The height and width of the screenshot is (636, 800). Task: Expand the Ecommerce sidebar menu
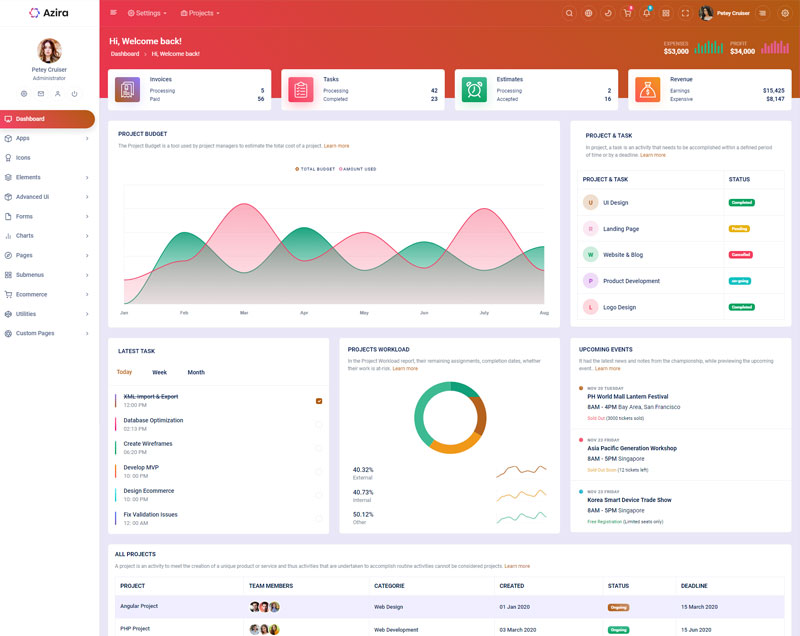pos(48,294)
